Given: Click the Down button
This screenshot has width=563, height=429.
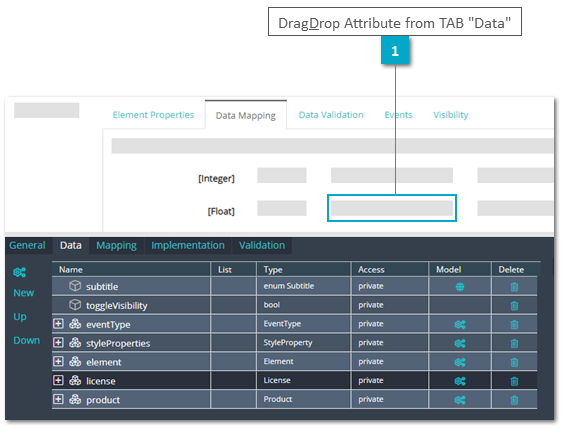Looking at the screenshot, I should [27, 340].
